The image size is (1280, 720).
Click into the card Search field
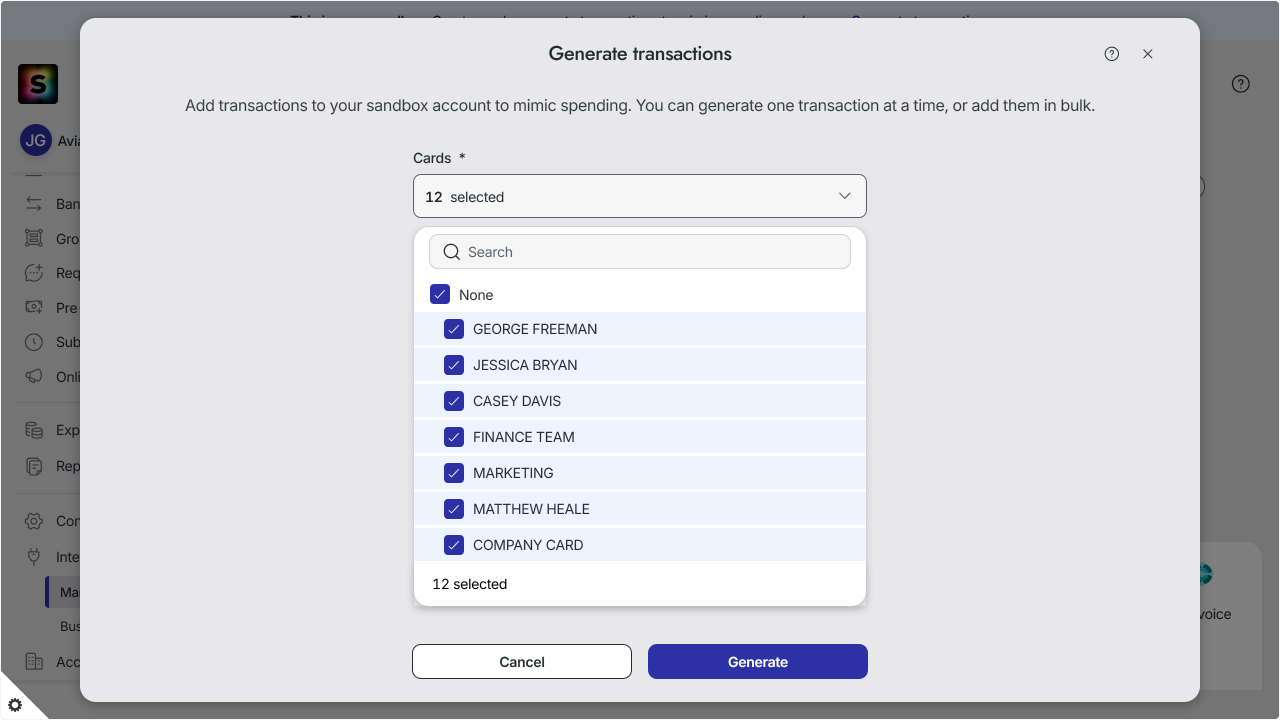pos(640,252)
